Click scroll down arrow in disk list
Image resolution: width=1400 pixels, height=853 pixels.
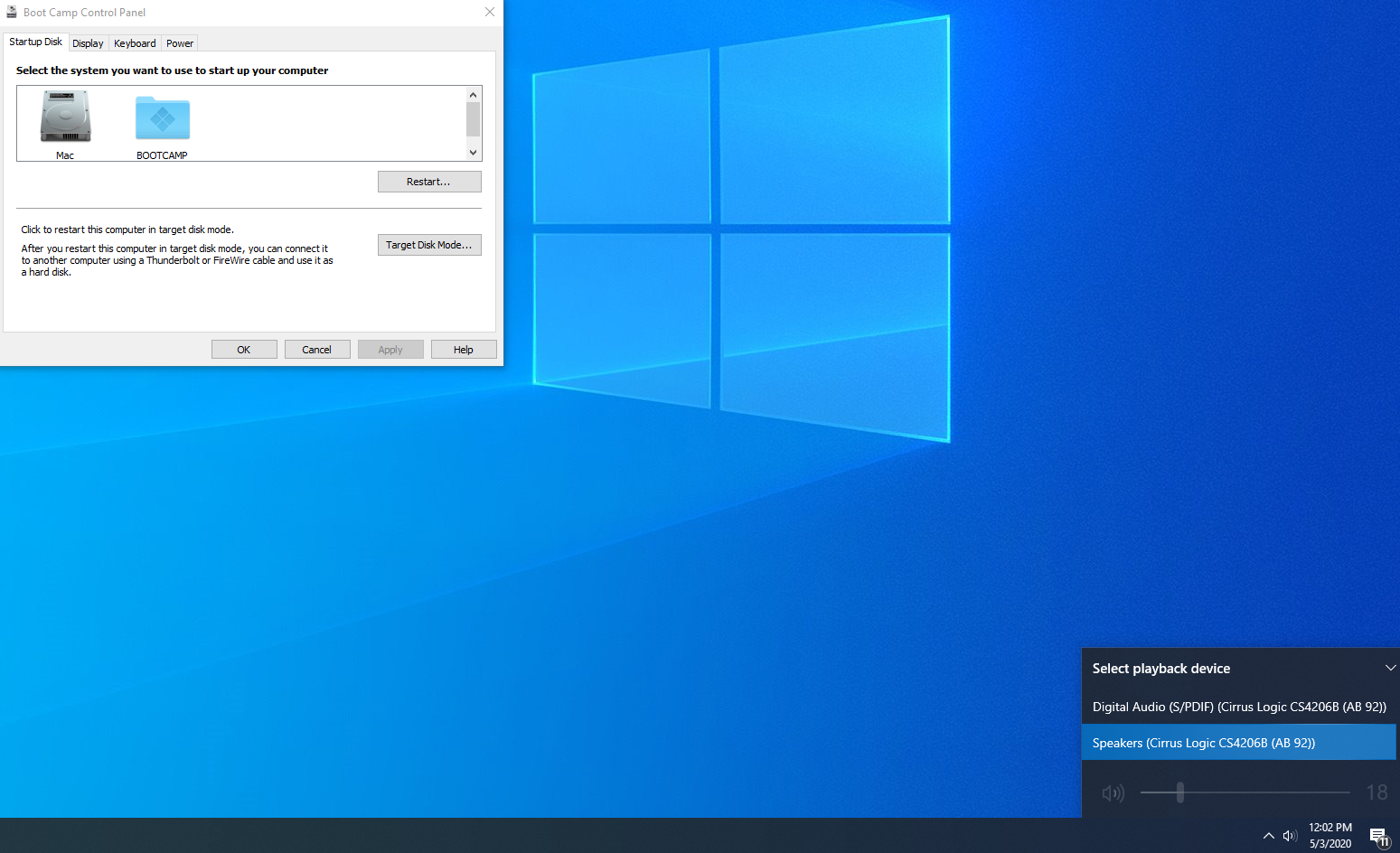473,153
